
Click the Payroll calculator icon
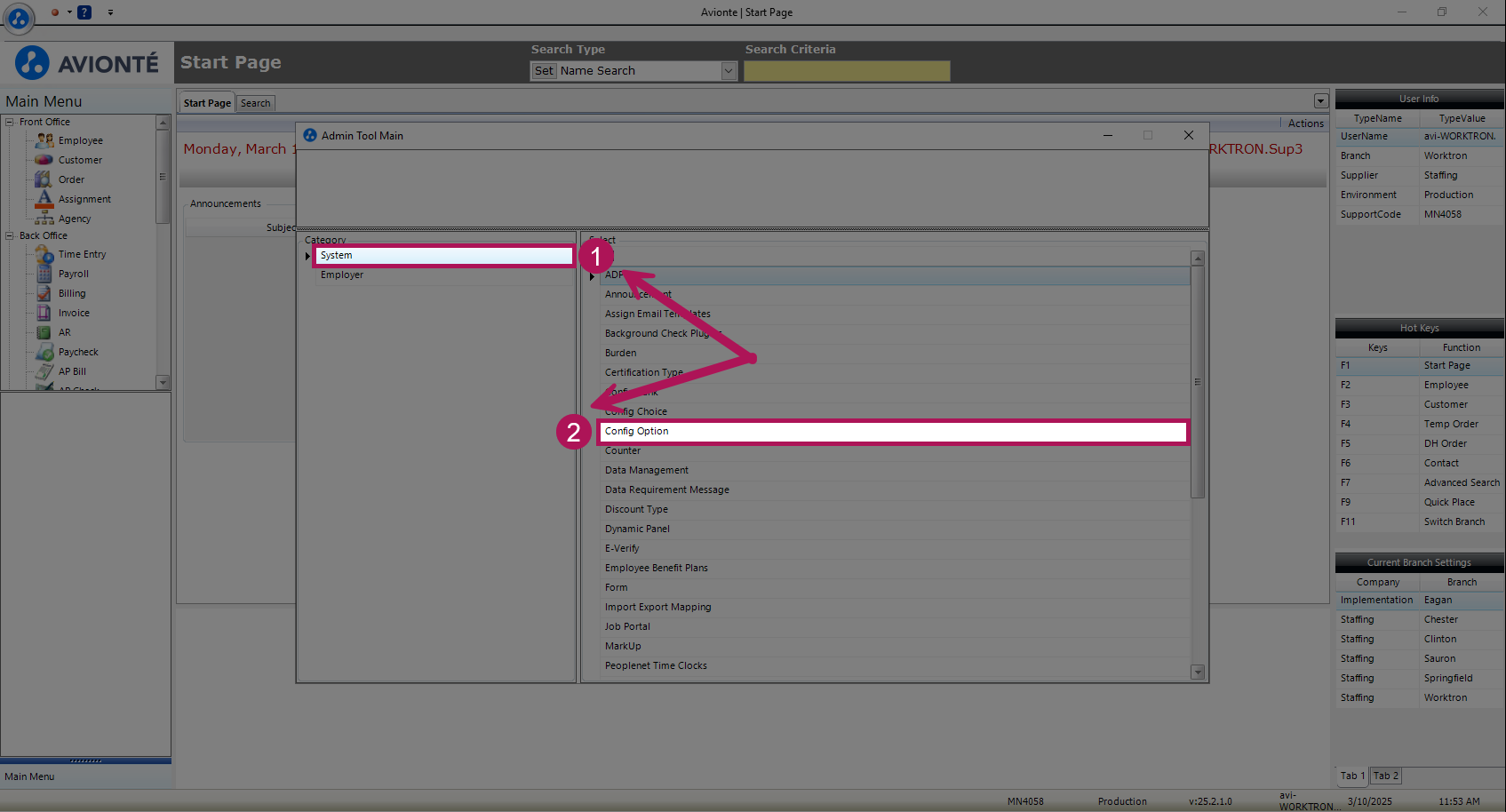click(44, 275)
